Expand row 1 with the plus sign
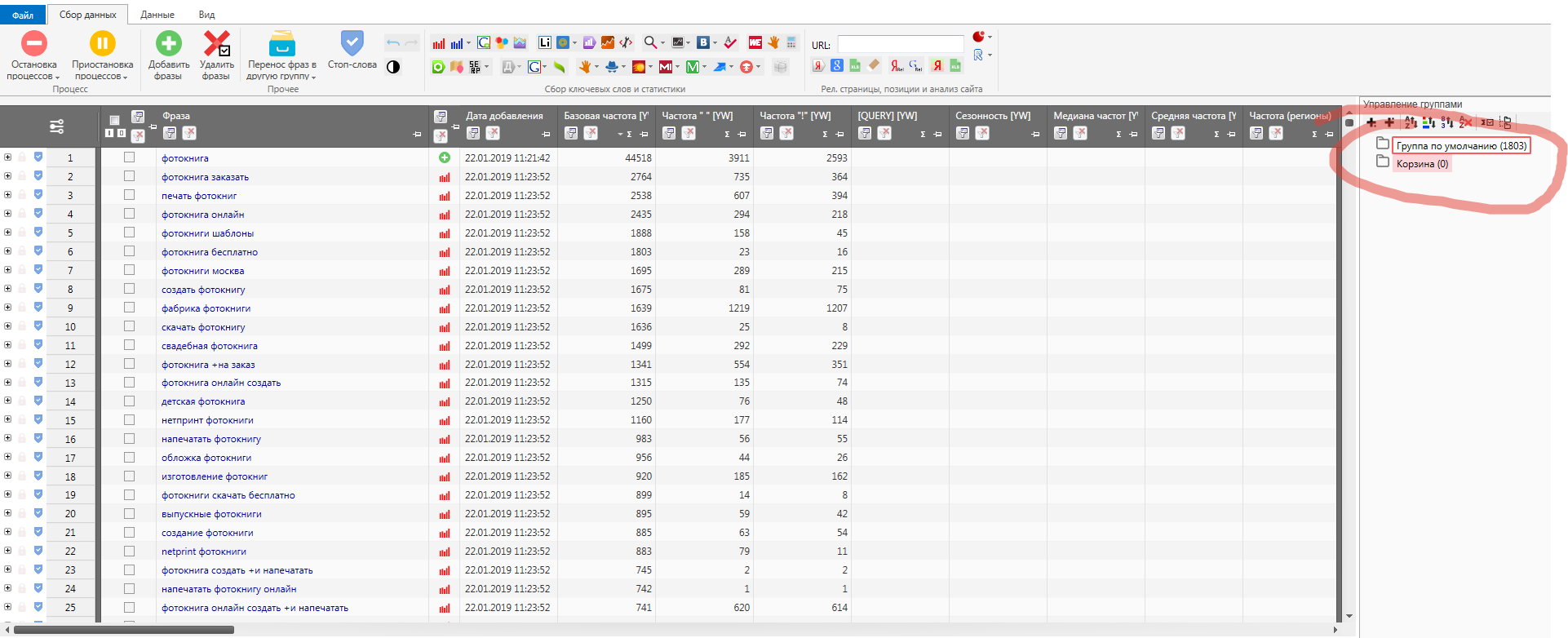The height and width of the screenshot is (638, 1568). click(7, 157)
